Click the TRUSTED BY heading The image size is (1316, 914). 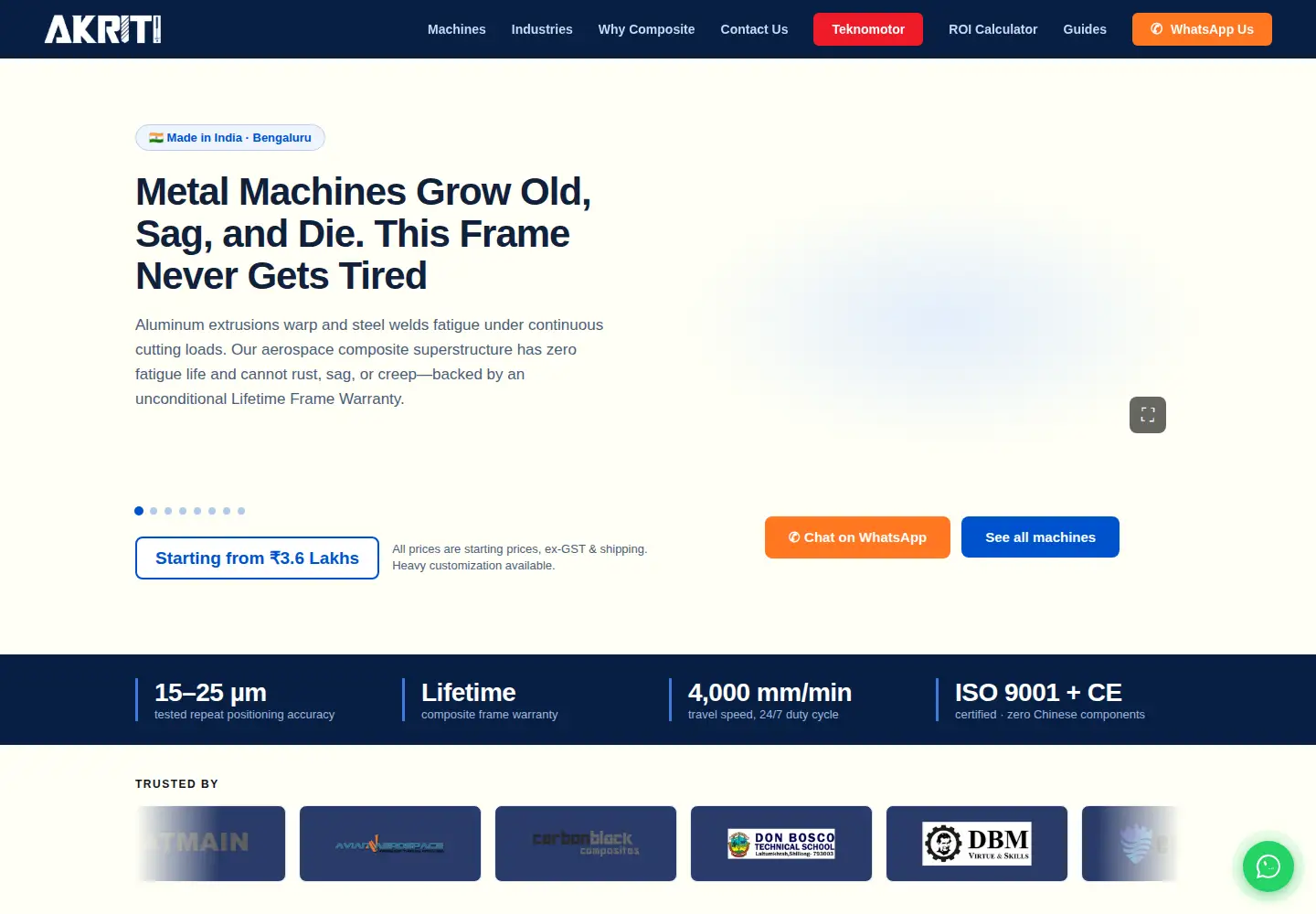pos(176,784)
